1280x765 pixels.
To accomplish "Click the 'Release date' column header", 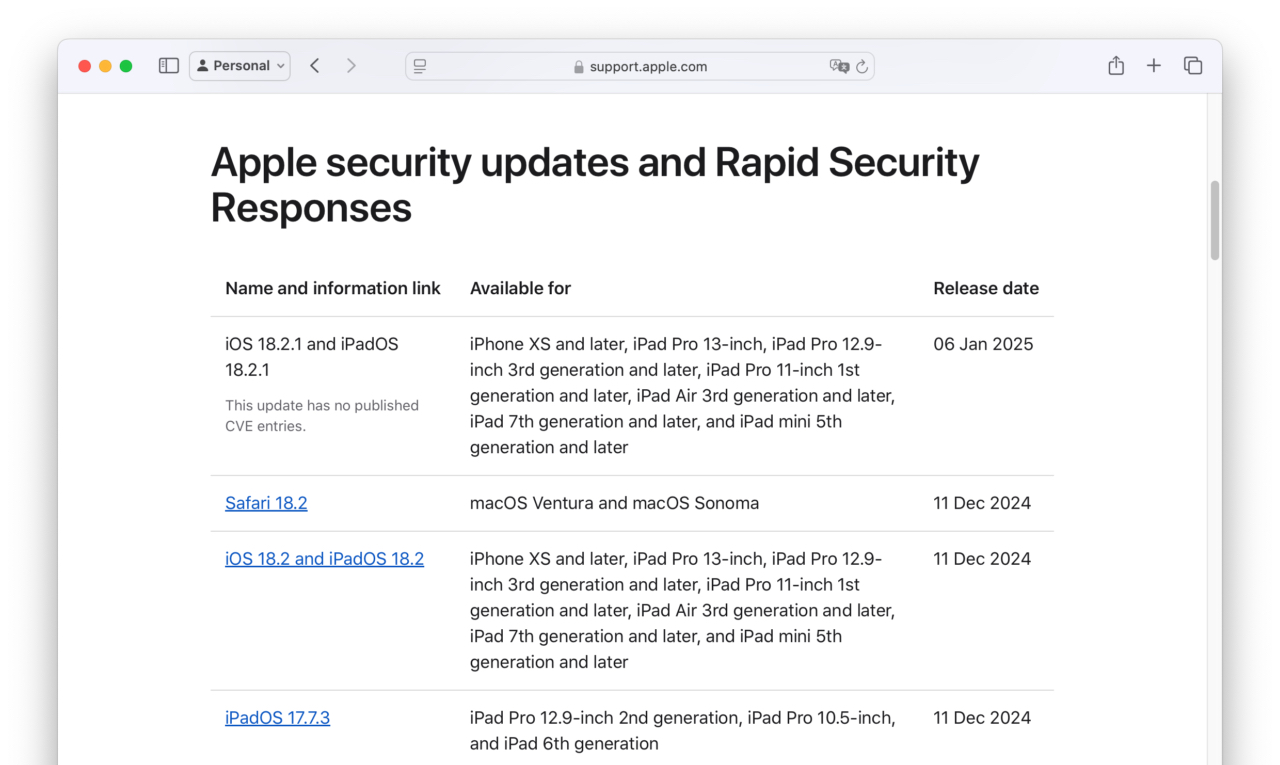I will 986,288.
